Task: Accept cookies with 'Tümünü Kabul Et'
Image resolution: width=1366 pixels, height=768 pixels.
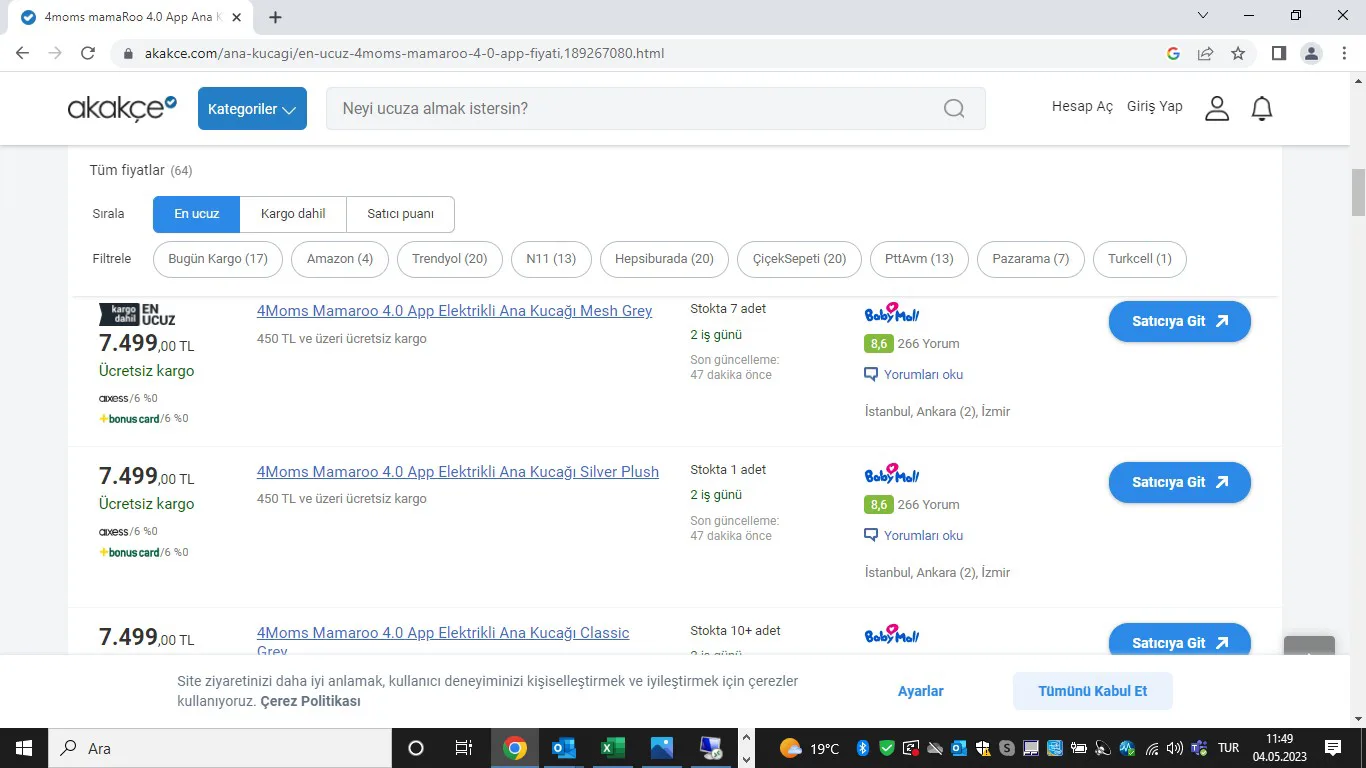Action: coord(1093,691)
